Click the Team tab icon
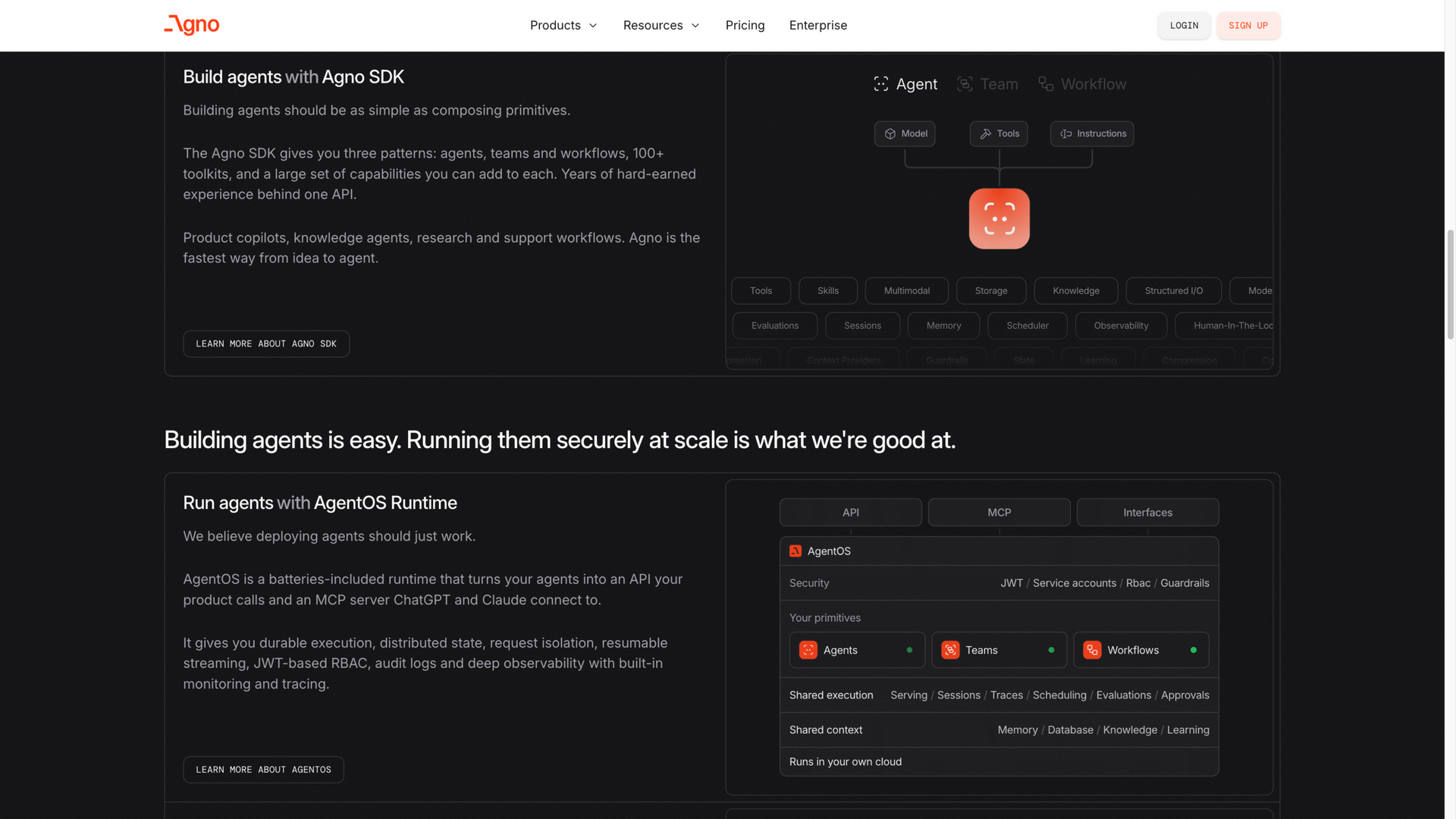Viewport: 1456px width, 819px height. pos(965,84)
